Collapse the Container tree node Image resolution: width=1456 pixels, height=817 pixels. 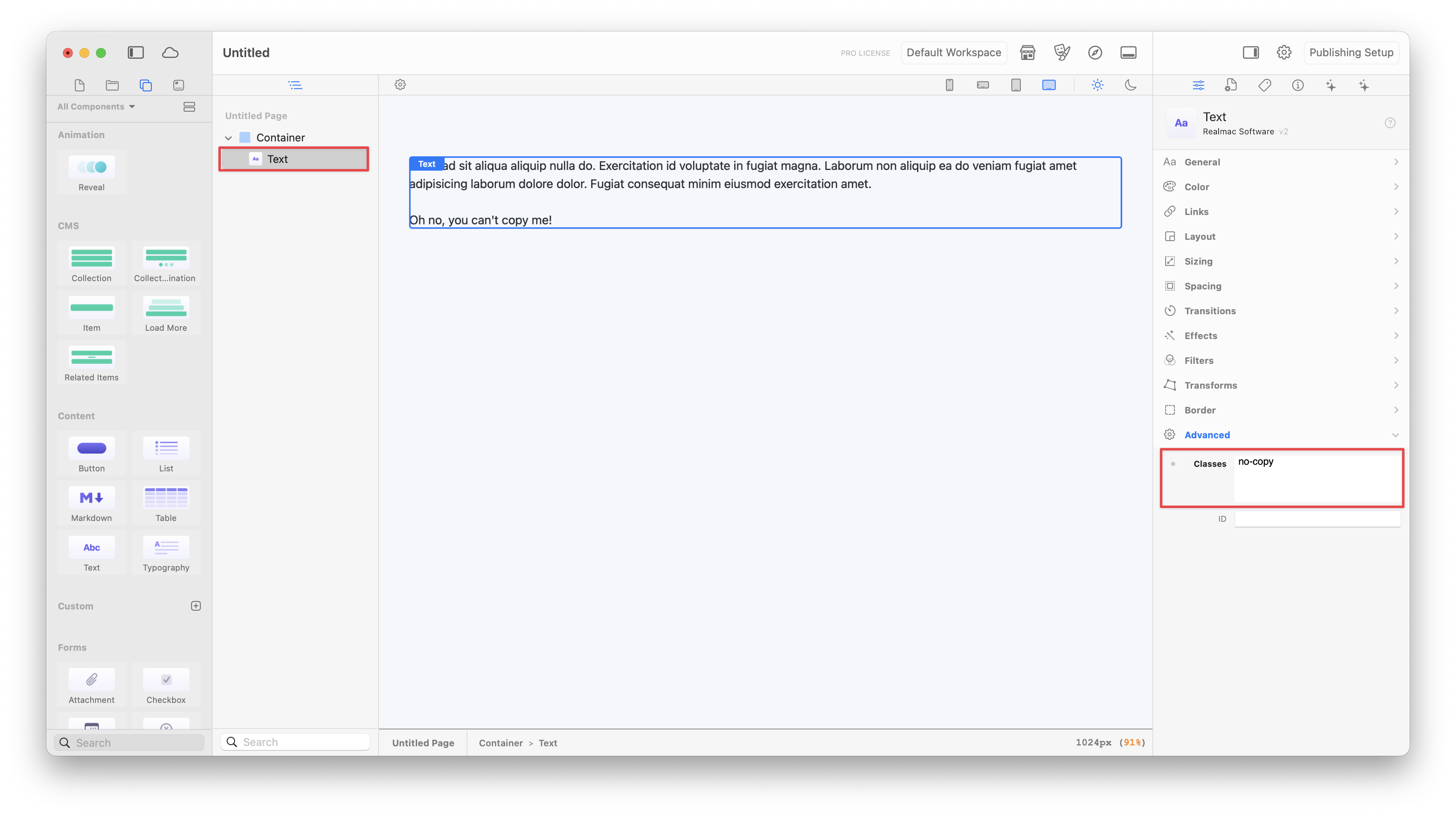pyautogui.click(x=228, y=138)
